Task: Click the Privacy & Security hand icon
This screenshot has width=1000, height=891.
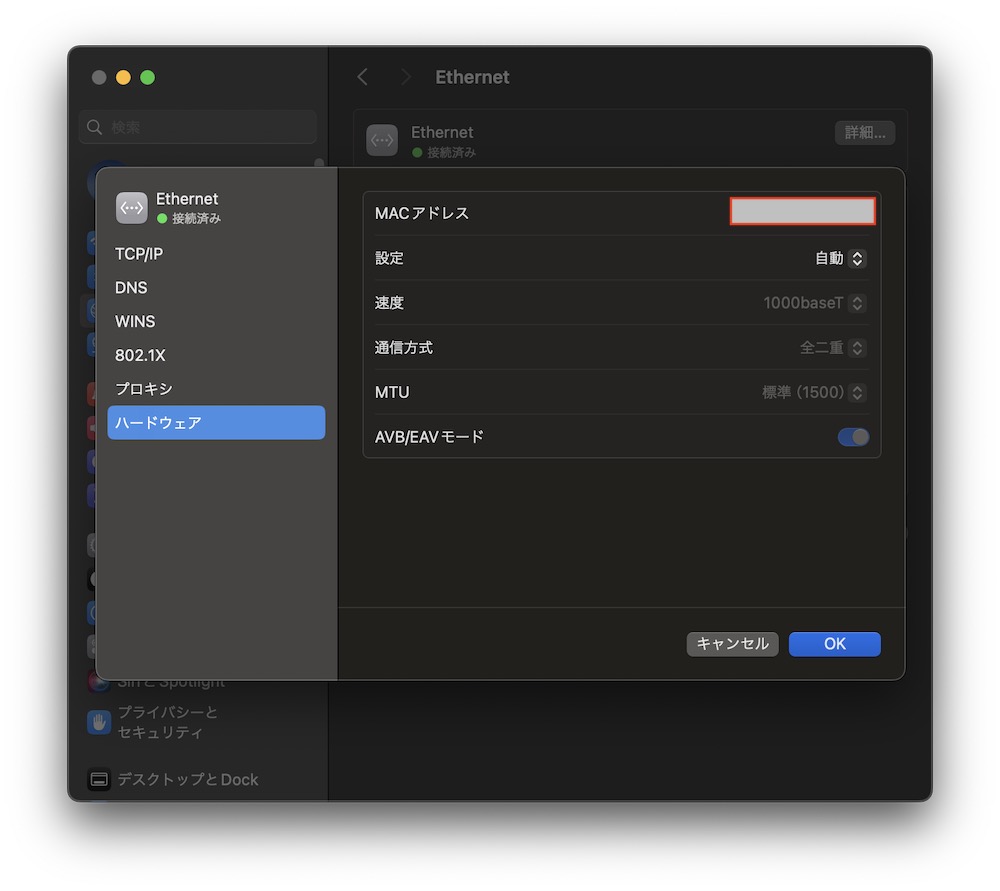Action: click(98, 722)
